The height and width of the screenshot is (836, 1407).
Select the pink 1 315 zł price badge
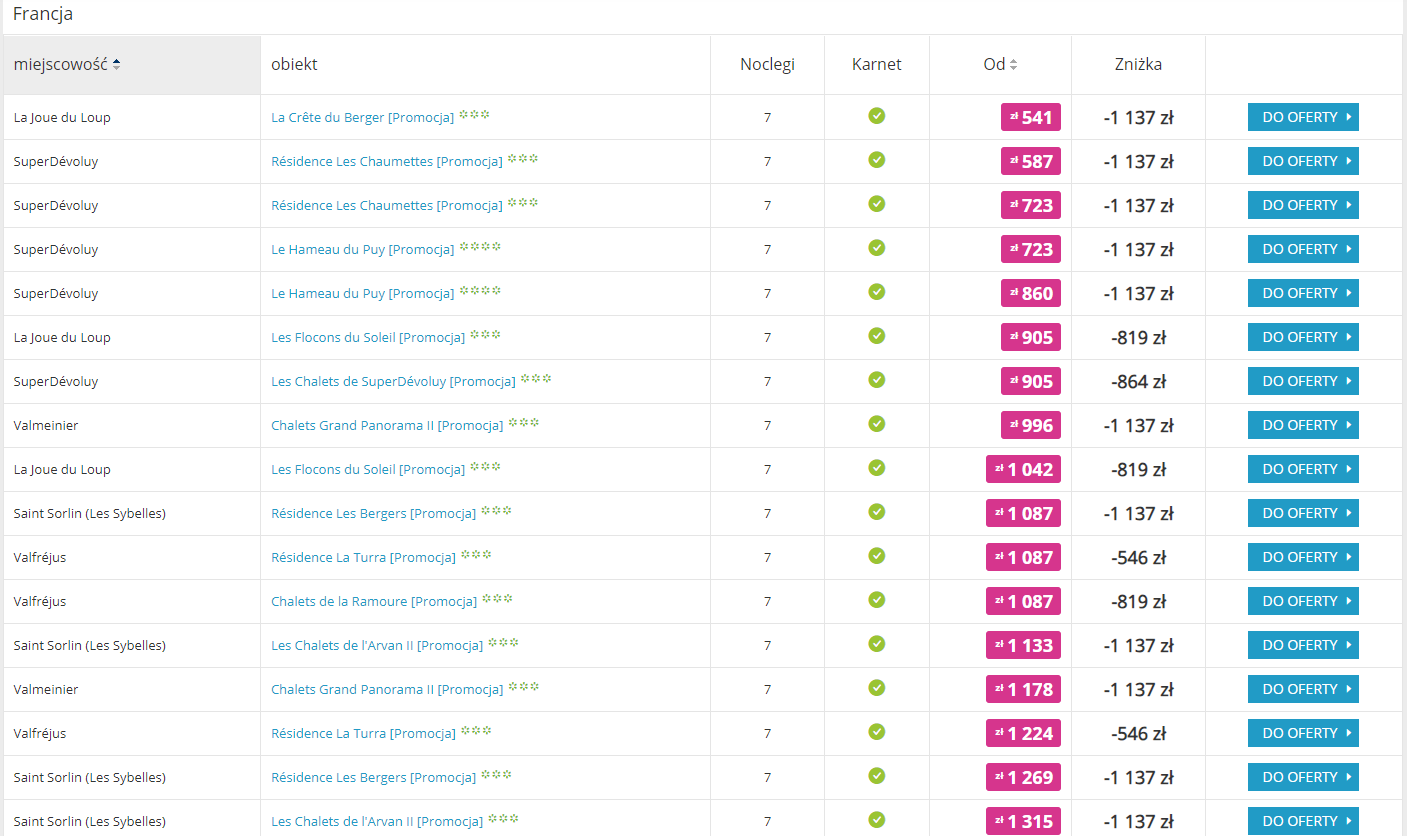(x=1023, y=822)
